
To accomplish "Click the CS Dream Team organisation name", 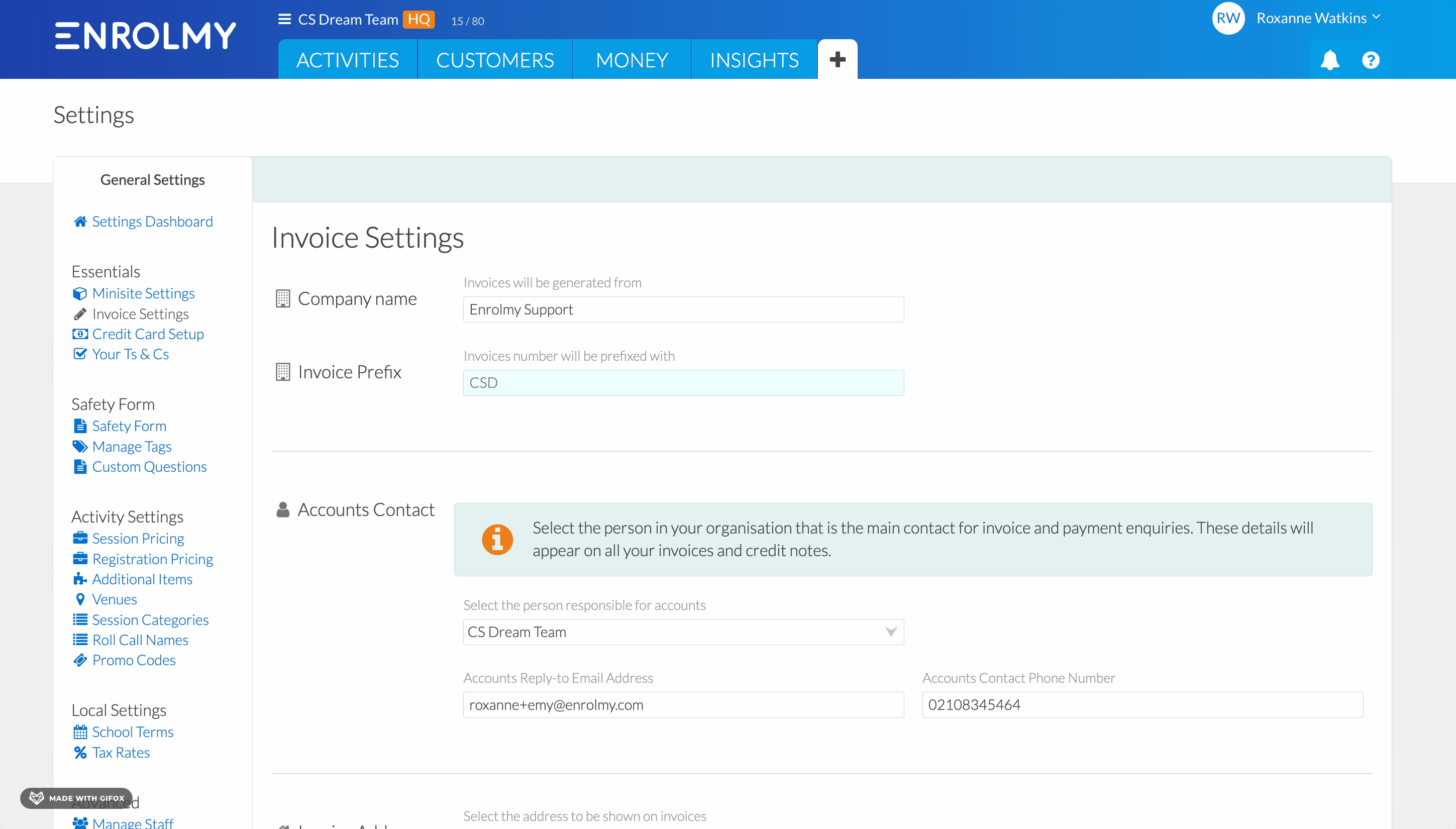I will click(348, 20).
